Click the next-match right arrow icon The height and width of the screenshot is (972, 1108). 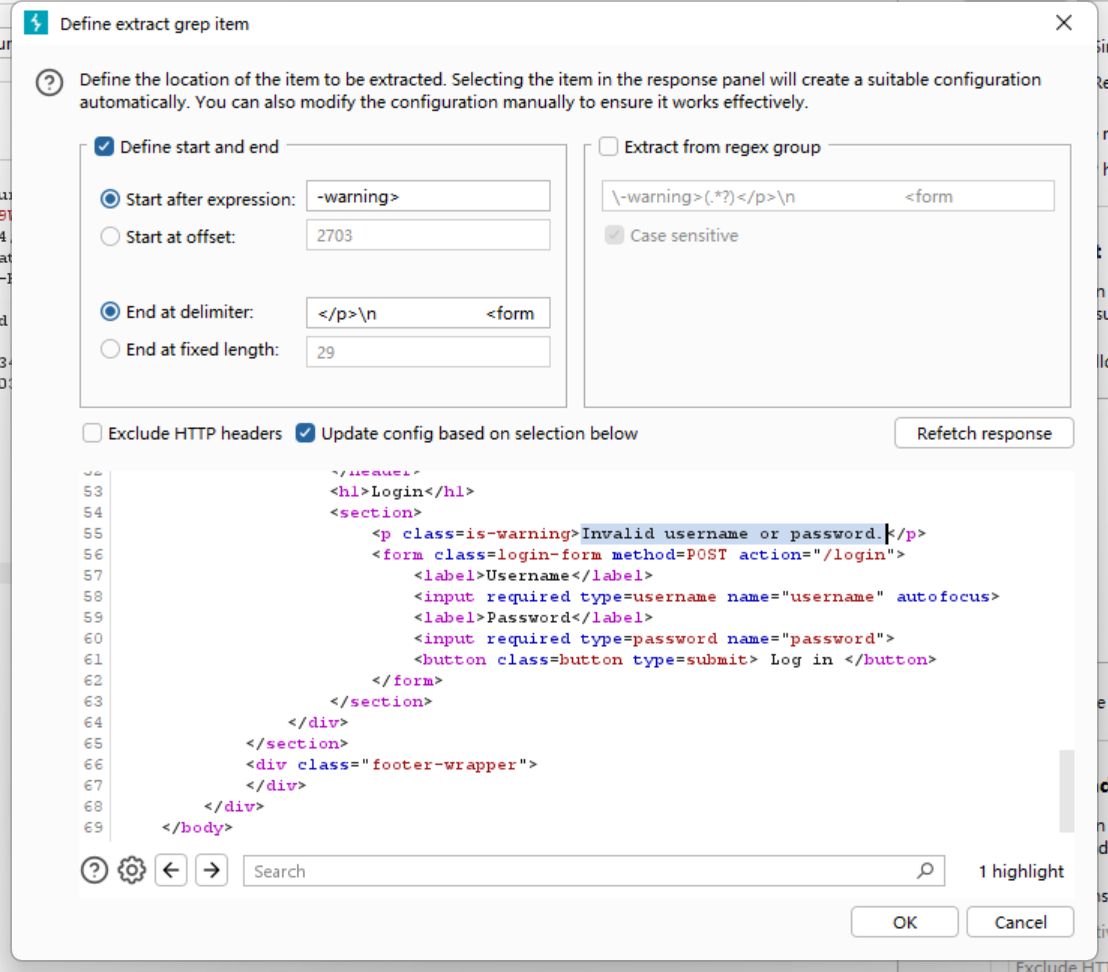(x=210, y=870)
